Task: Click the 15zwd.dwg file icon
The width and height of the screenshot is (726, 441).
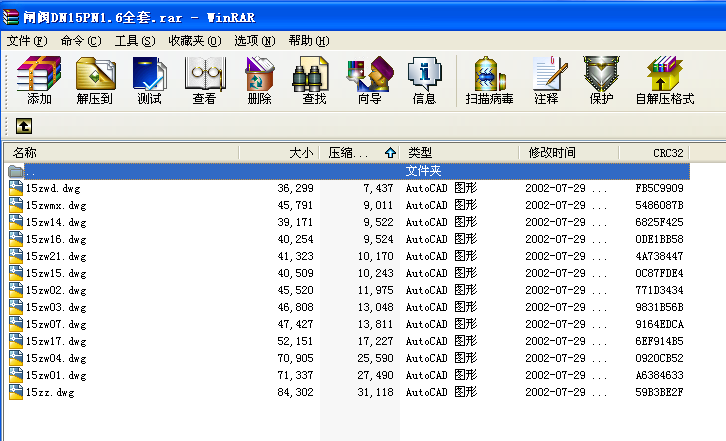Action: pyautogui.click(x=16, y=188)
